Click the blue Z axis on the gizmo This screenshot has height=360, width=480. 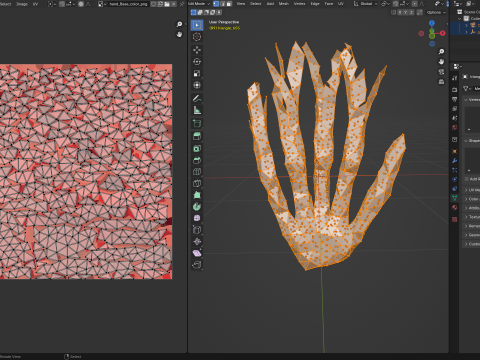[x=432, y=23]
